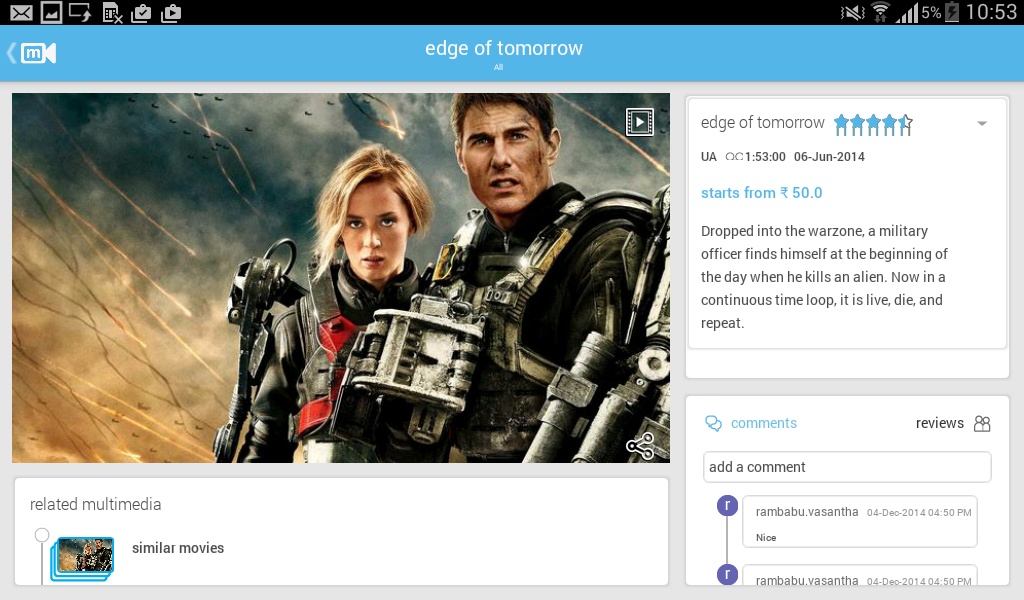This screenshot has width=1024, height=600.
Task: Tap the Wi-Fi status icon
Action: pos(880,12)
